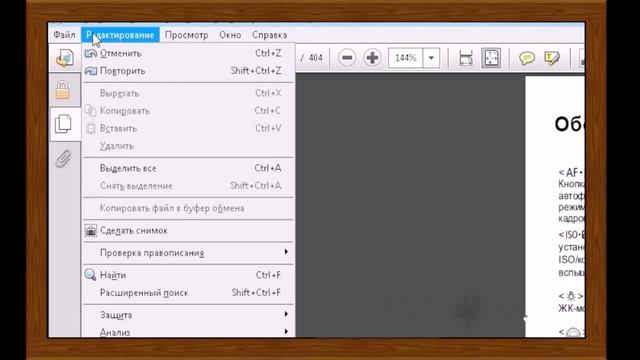The image size is (640, 360).
Task: Choose Отменить from the edit menu
Action: pos(189,53)
